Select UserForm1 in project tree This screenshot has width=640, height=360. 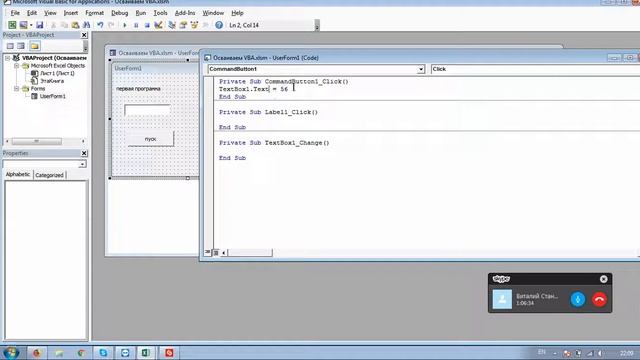tap(53, 97)
